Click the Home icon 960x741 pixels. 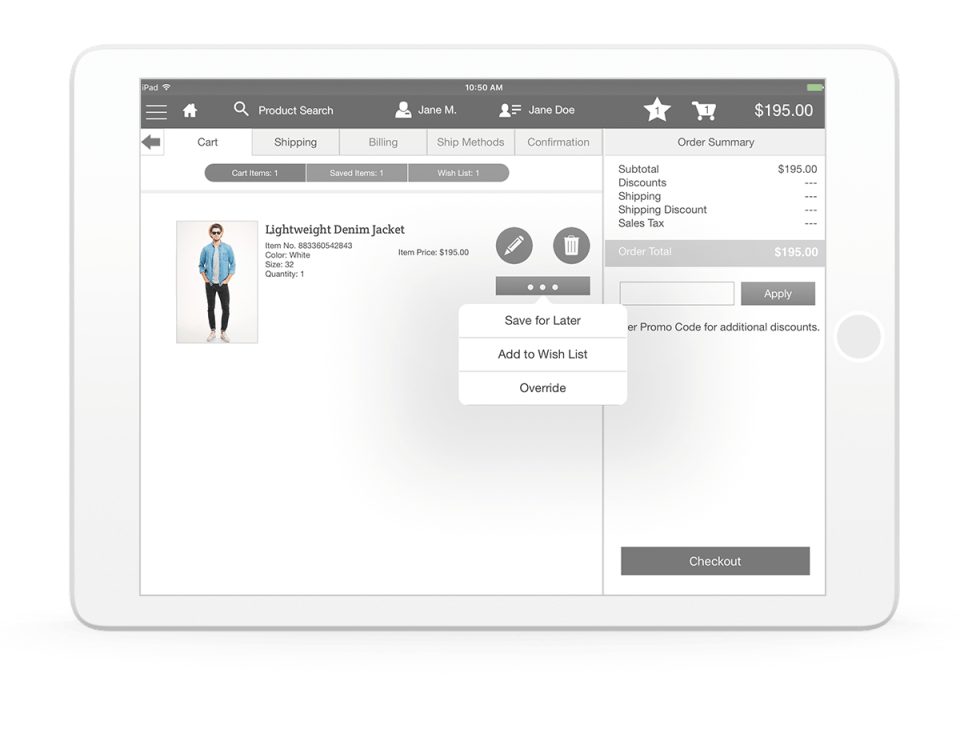[x=190, y=110]
